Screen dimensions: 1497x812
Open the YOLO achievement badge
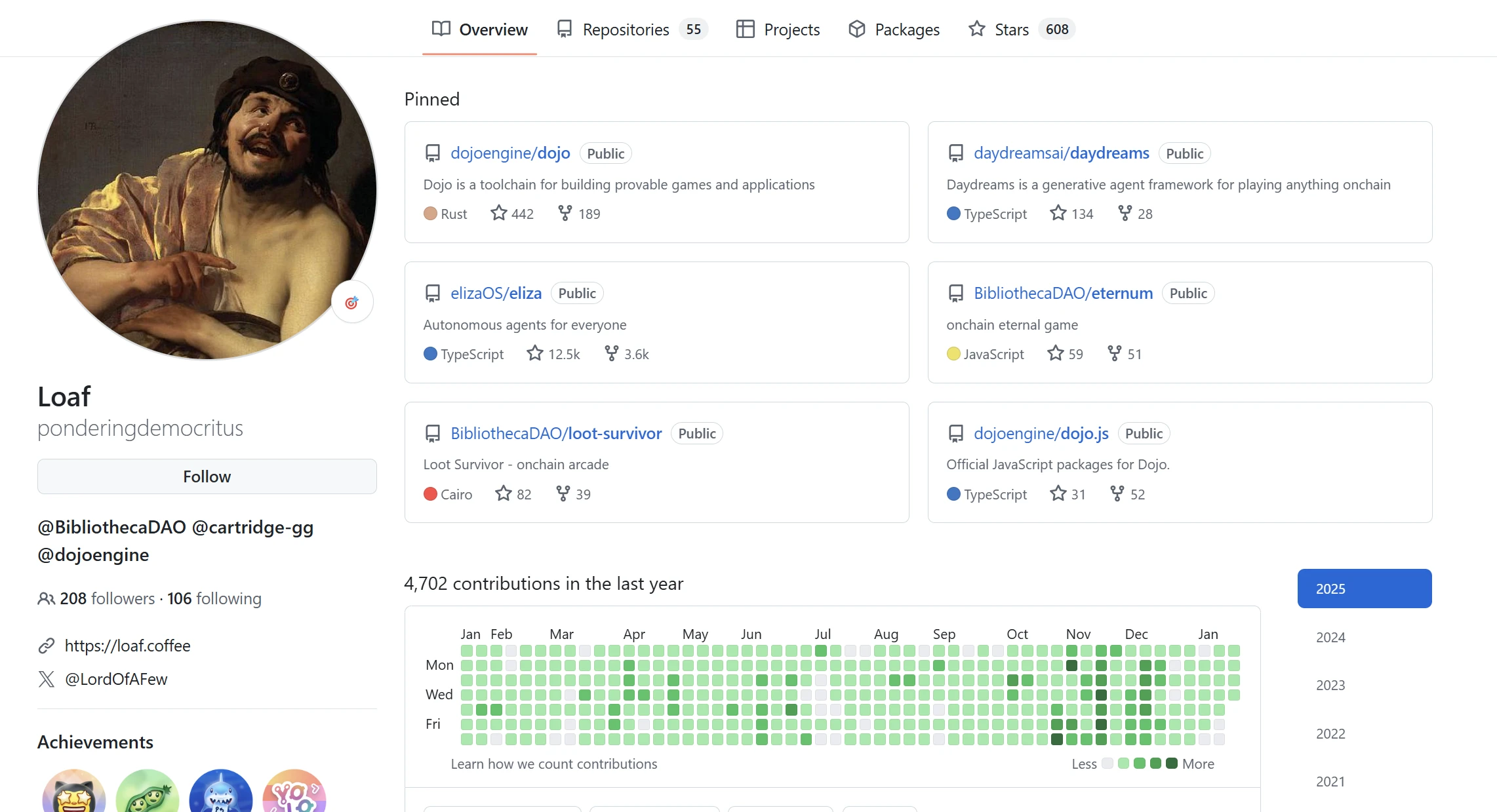294,795
